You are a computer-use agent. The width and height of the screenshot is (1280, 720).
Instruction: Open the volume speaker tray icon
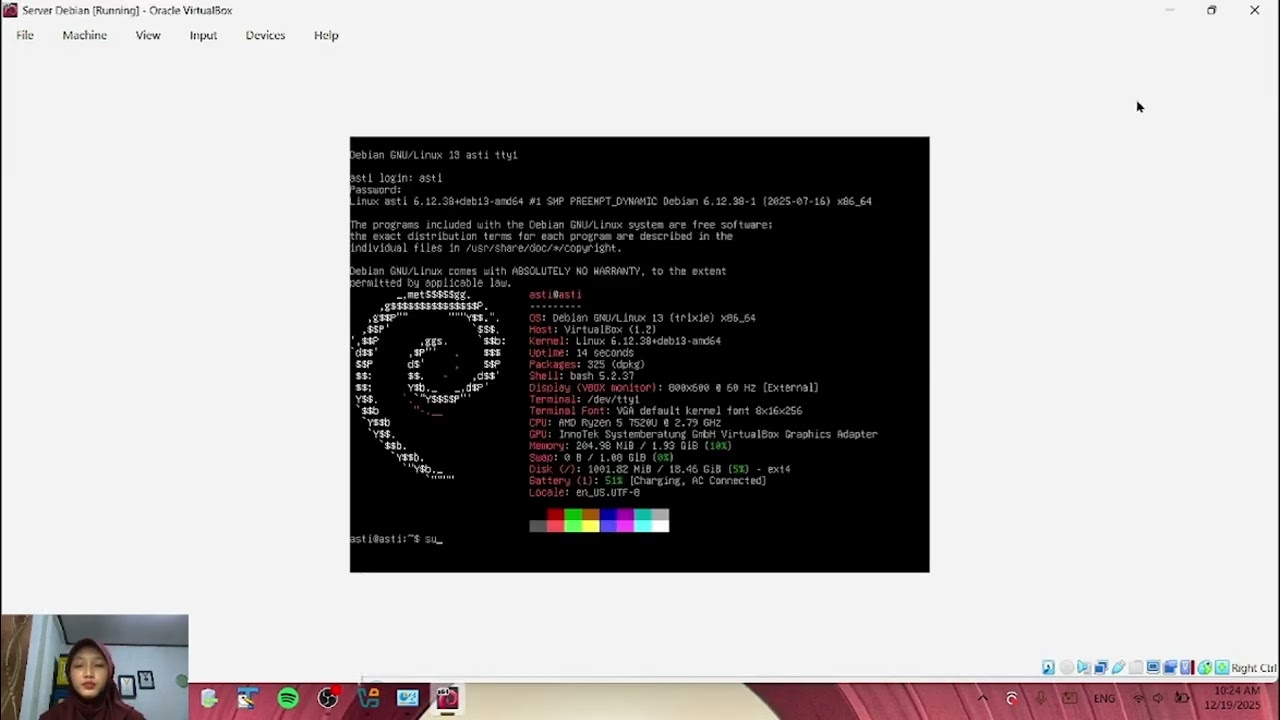pos(1158,698)
